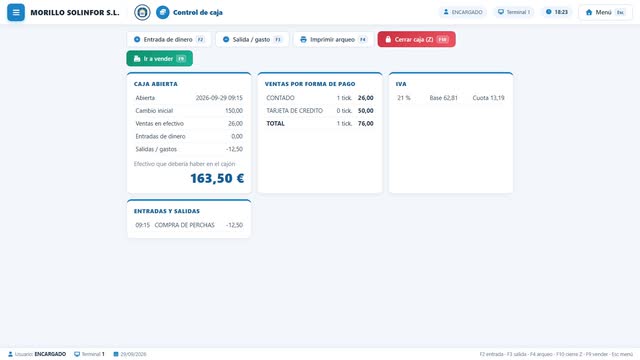Click the Entradas de dinero row label
This screenshot has height=360, width=640.
click(160, 136)
